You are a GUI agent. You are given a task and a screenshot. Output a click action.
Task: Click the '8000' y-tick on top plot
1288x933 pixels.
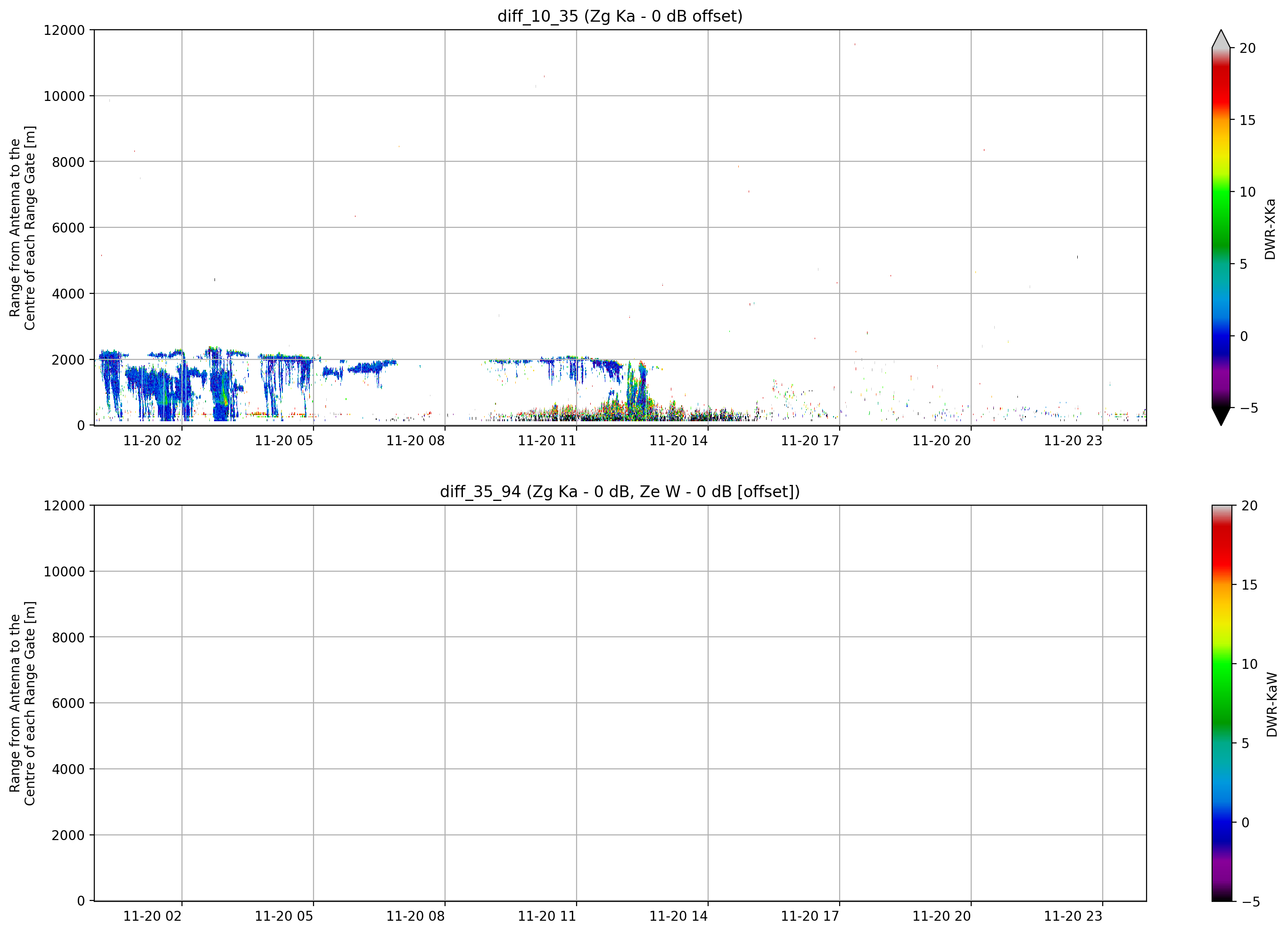click(x=68, y=162)
